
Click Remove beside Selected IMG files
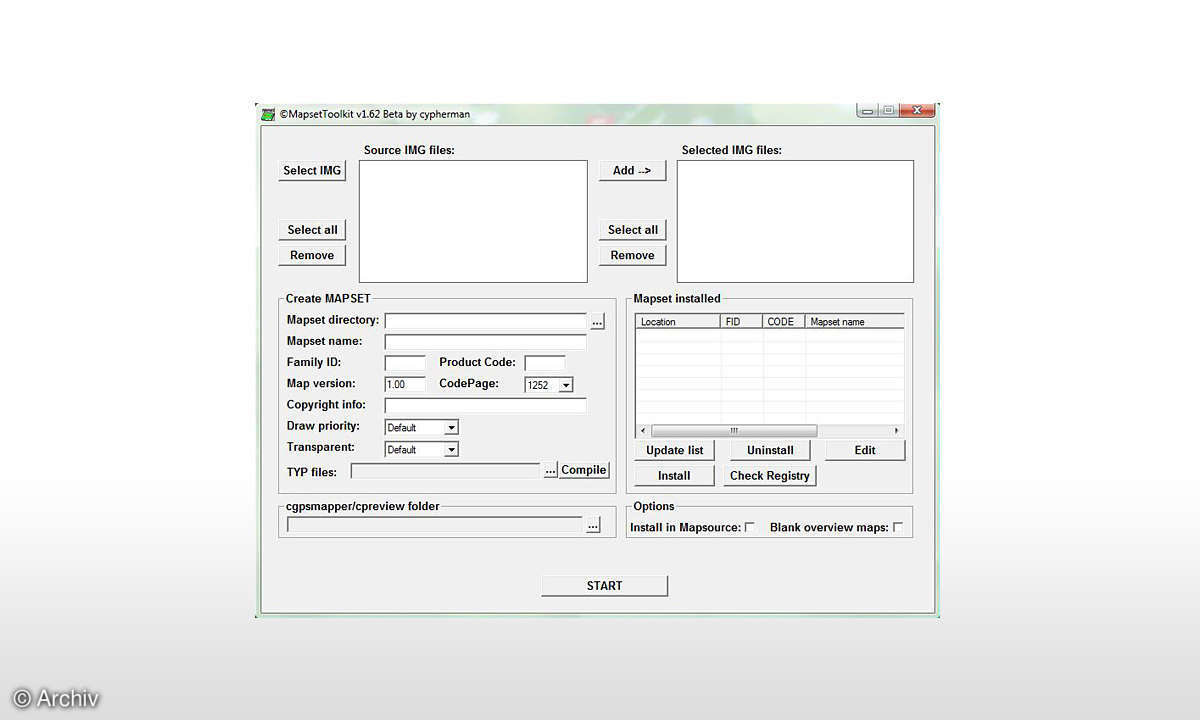pos(632,255)
